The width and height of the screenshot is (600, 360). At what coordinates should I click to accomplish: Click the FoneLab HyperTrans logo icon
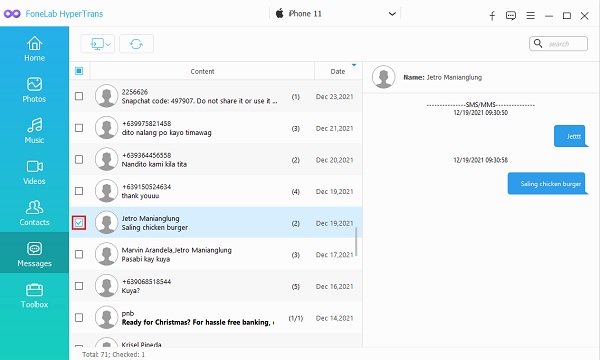tap(12, 14)
